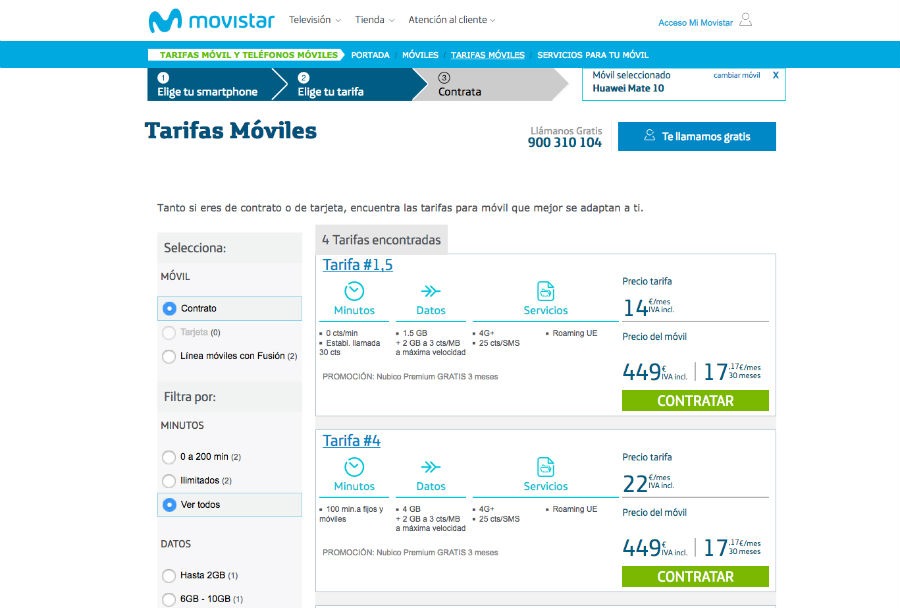Click the Datos arrows icon in Tarifa #1,5
This screenshot has height=608, width=900.
click(x=430, y=291)
